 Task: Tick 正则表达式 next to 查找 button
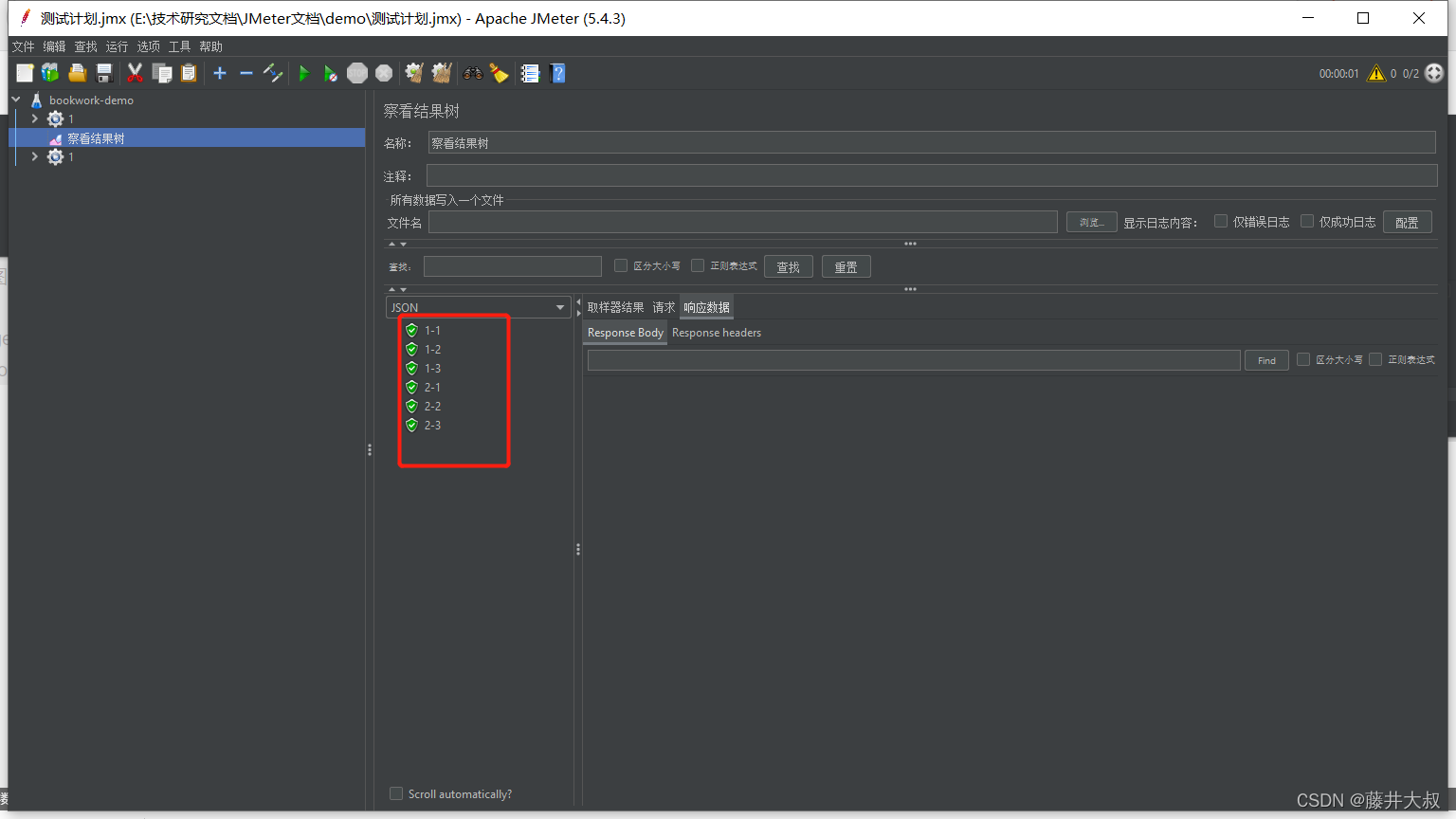coord(698,265)
